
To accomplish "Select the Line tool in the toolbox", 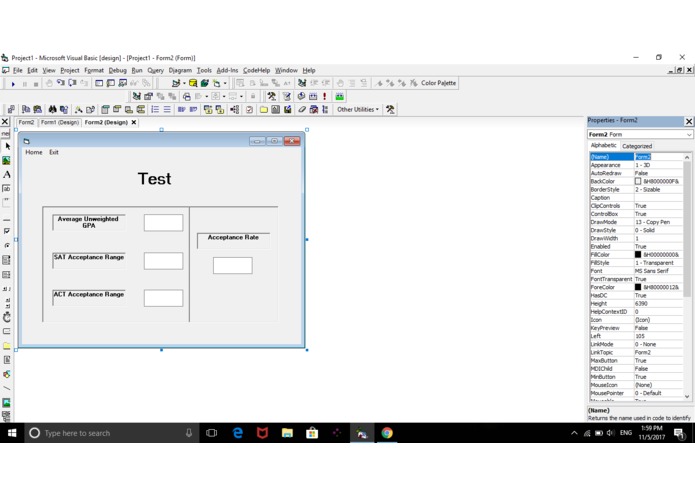I will (x=7, y=388).
